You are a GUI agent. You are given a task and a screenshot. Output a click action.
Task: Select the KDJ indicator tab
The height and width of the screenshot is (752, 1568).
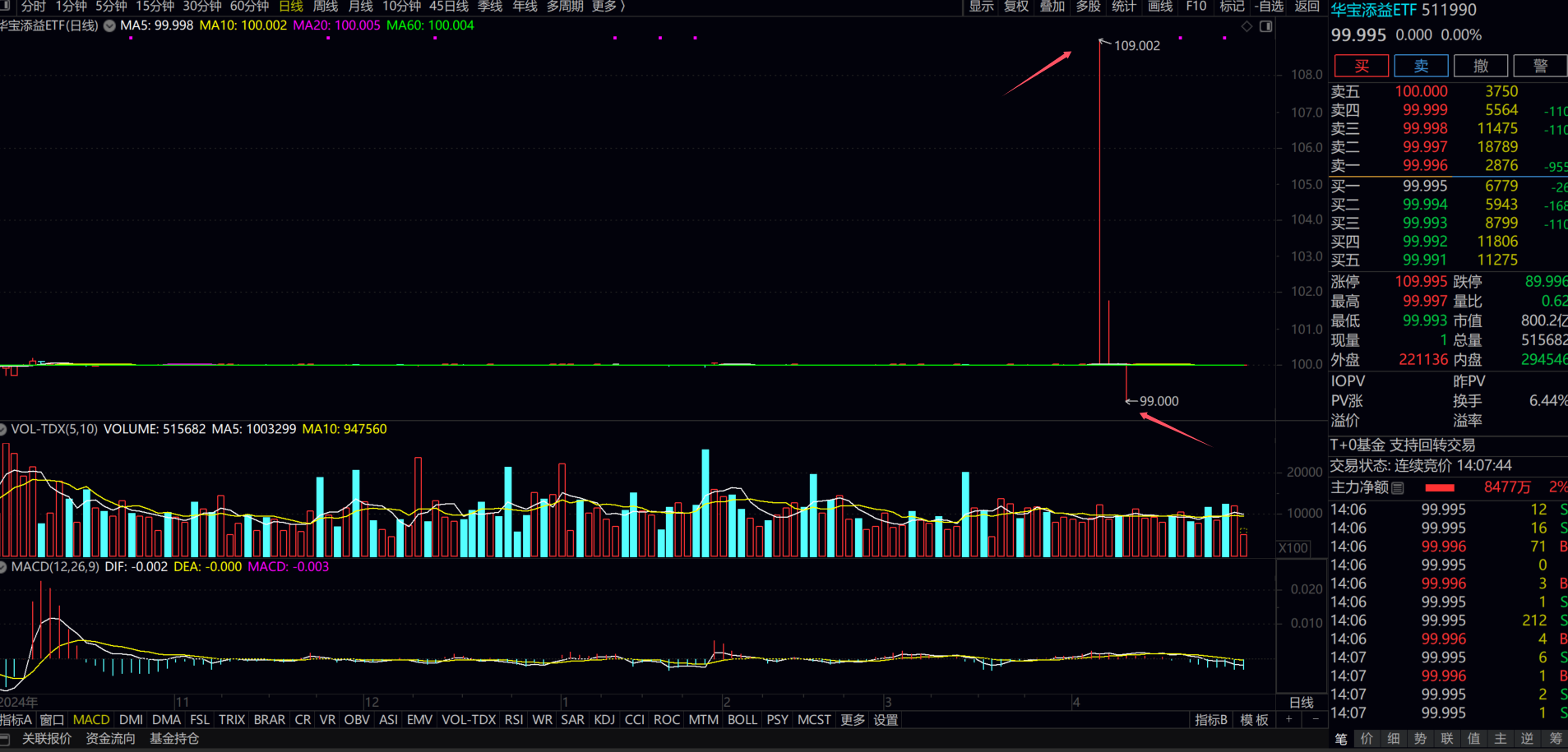[x=604, y=720]
